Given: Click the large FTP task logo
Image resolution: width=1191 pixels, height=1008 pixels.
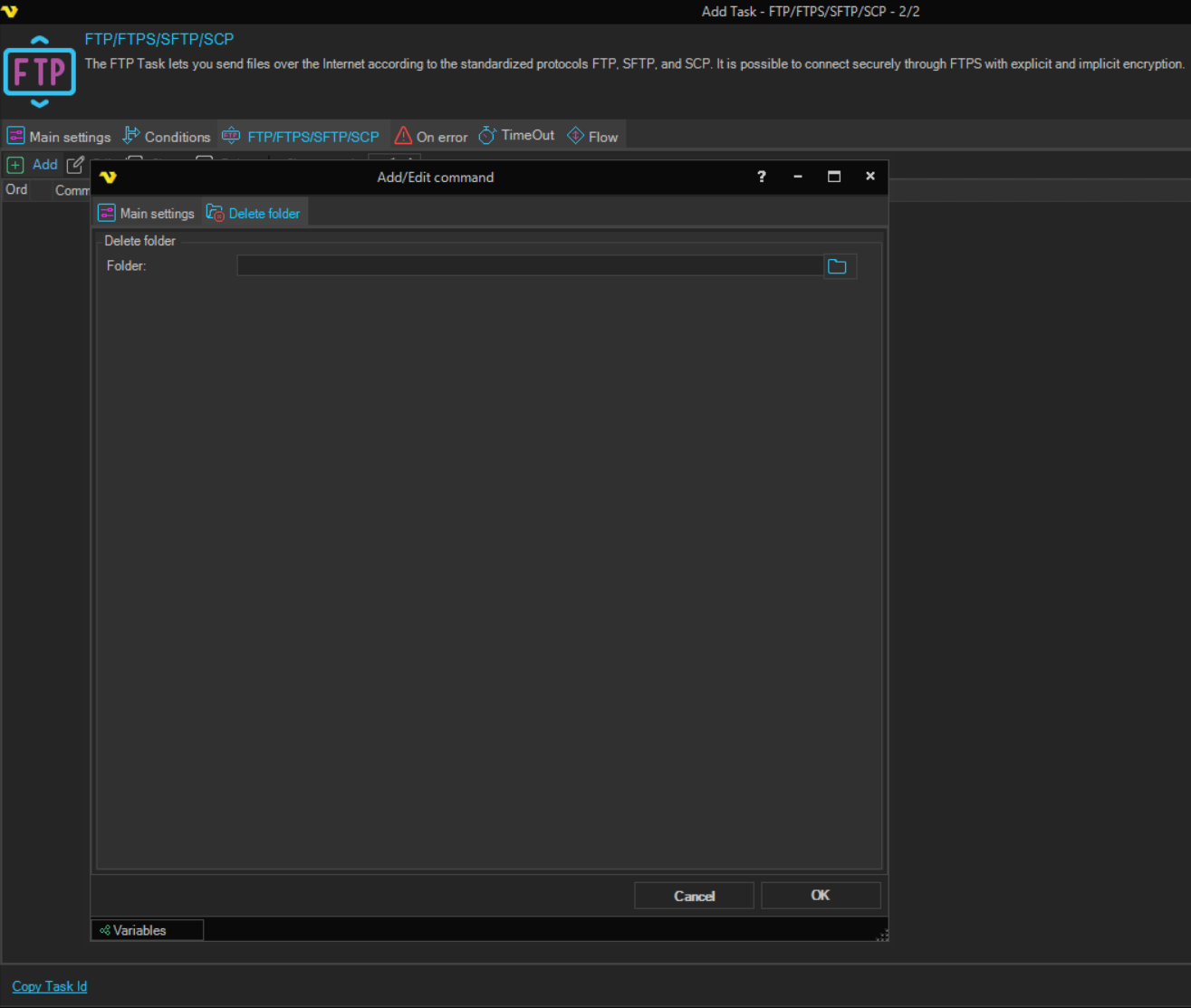Looking at the screenshot, I should [x=40, y=72].
